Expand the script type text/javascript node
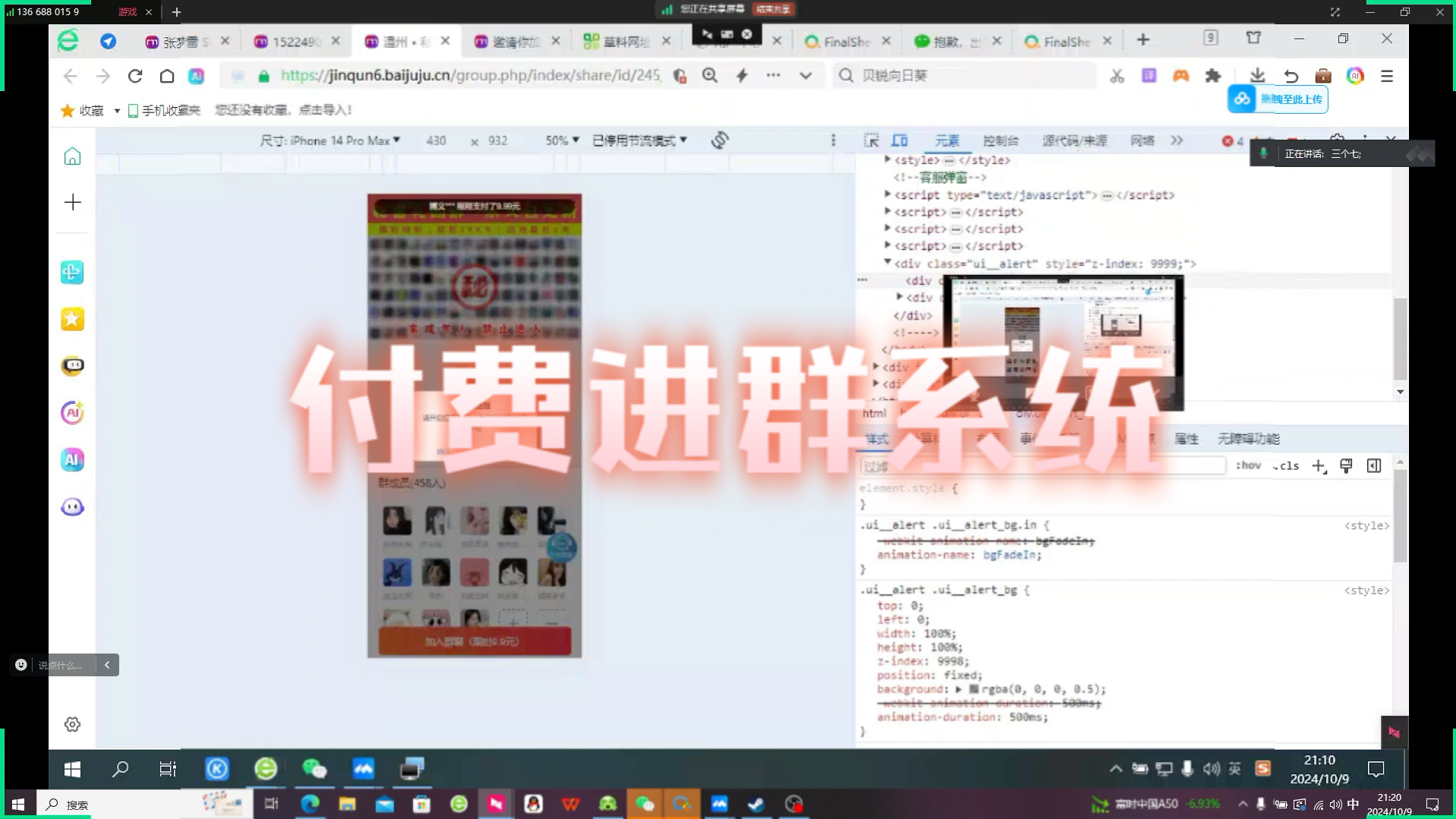The image size is (1456, 819). click(887, 194)
